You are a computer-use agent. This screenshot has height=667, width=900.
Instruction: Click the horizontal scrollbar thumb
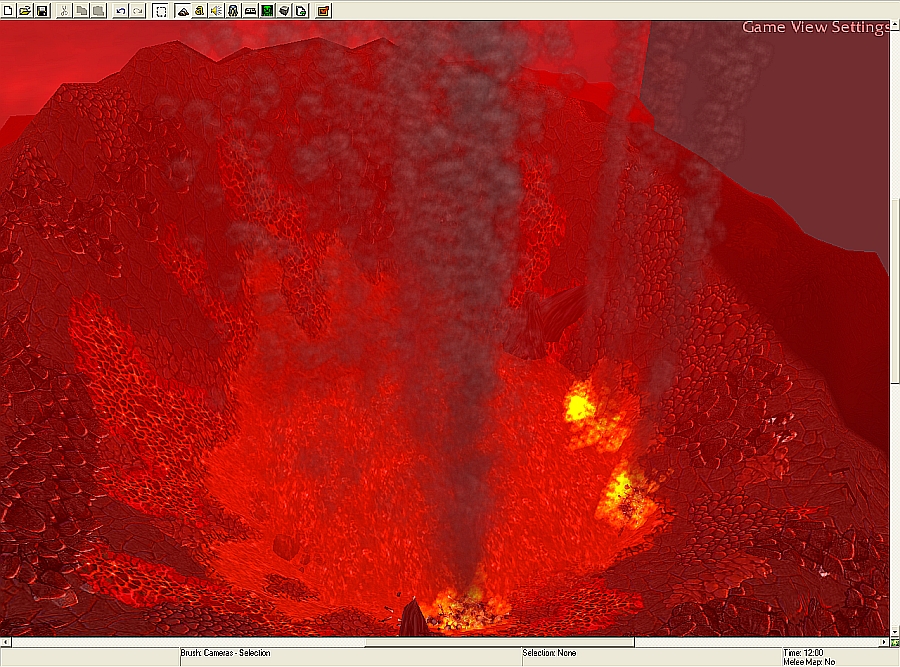click(499, 642)
